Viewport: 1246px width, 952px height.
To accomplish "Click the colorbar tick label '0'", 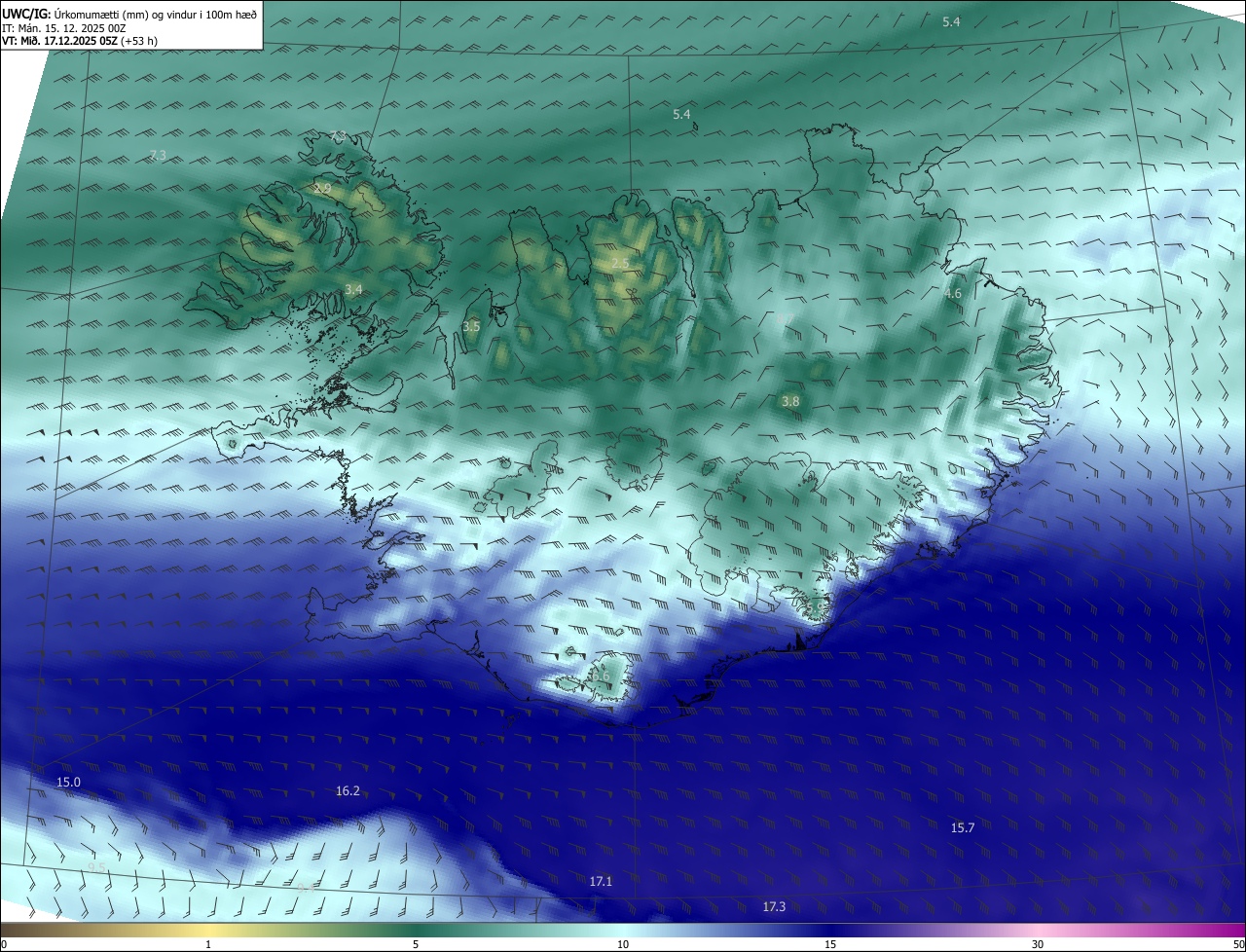I will click(4, 944).
